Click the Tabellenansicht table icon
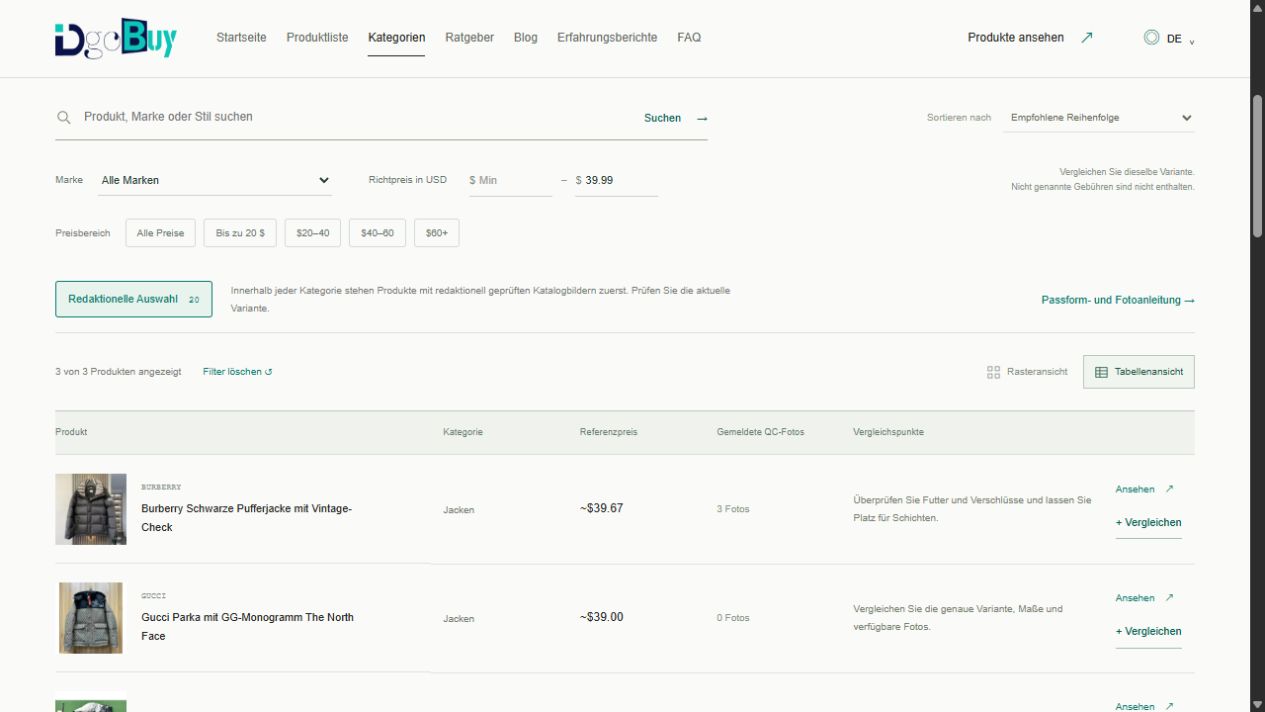Viewport: 1265px width, 712px height. coord(1101,372)
